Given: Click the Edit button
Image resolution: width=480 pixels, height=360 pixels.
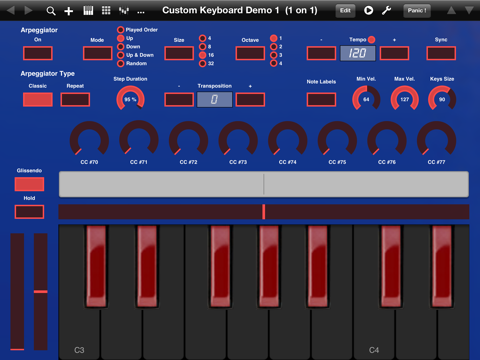Looking at the screenshot, I should pos(345,11).
